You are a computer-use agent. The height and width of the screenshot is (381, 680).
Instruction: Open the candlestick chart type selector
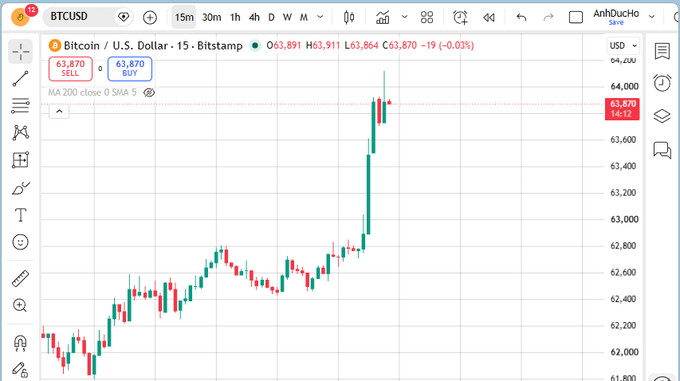pyautogui.click(x=349, y=17)
